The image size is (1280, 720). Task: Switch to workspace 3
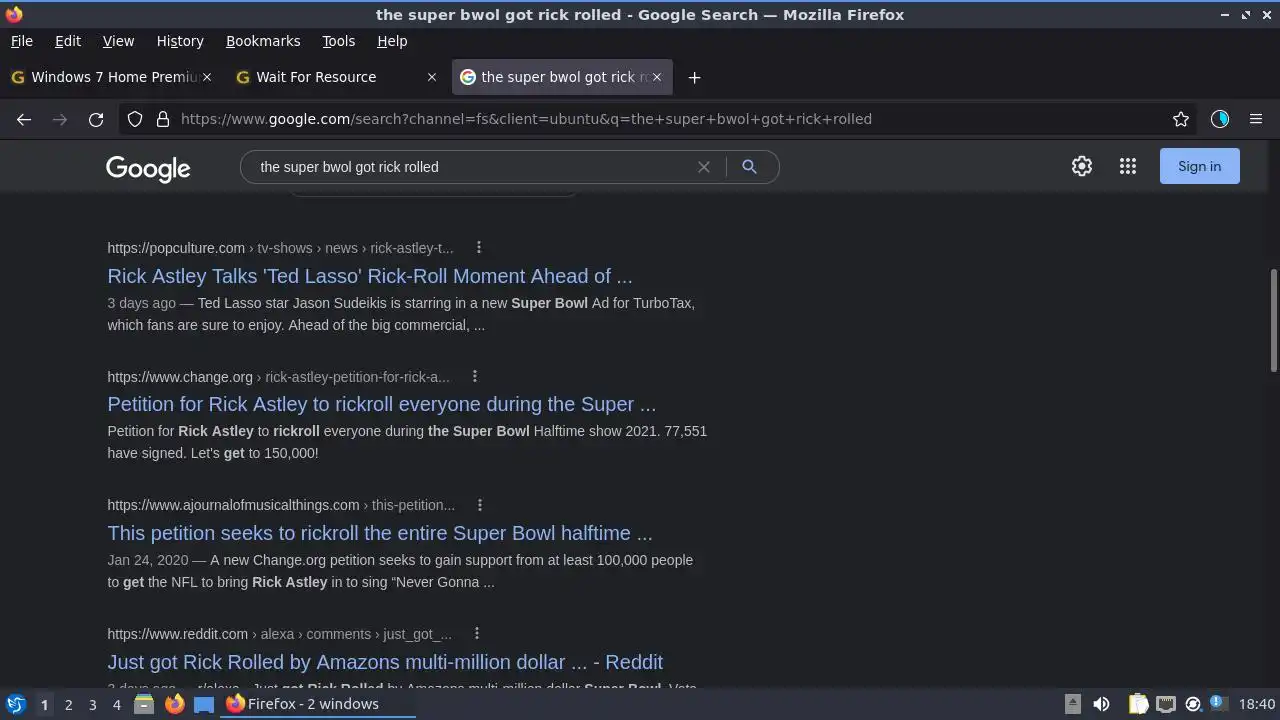(92, 705)
